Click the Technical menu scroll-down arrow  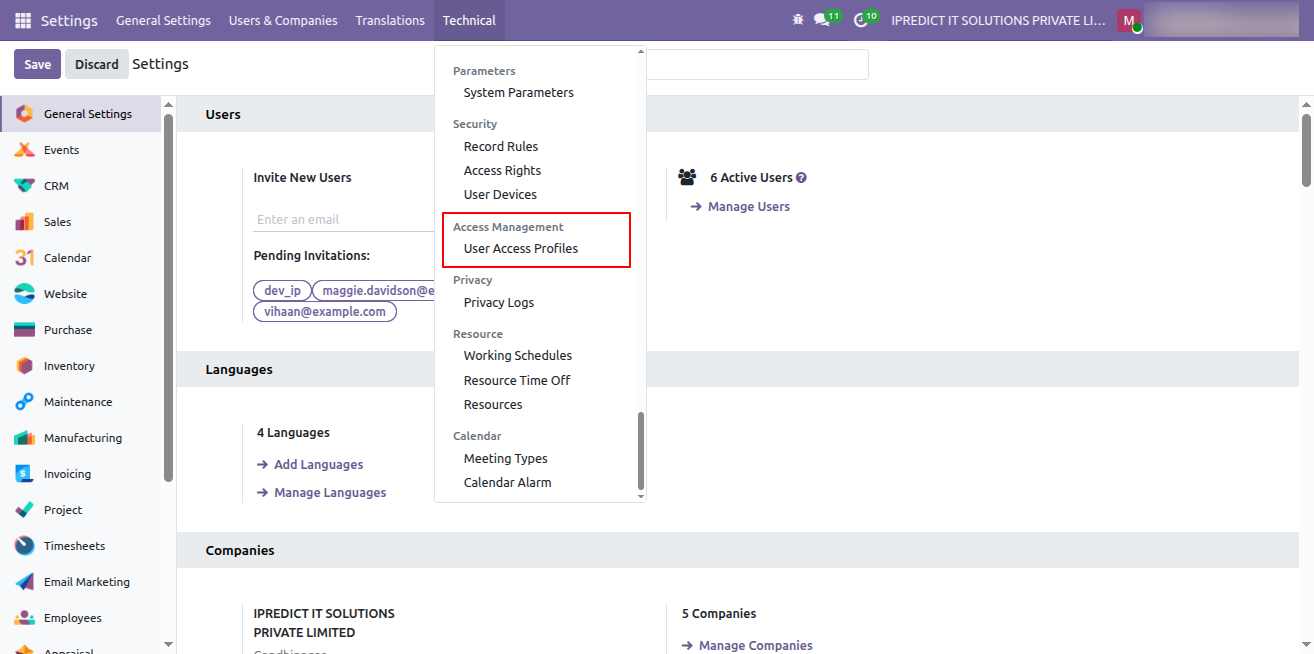pyautogui.click(x=641, y=495)
